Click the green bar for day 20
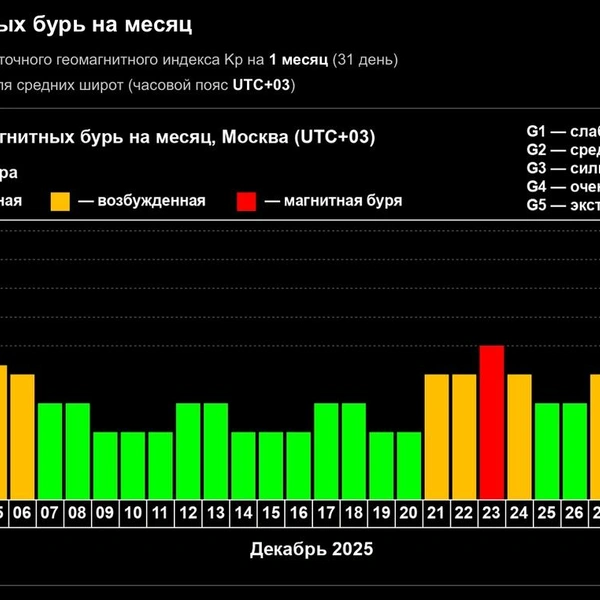Screen dimensions: 600x600 point(409,466)
